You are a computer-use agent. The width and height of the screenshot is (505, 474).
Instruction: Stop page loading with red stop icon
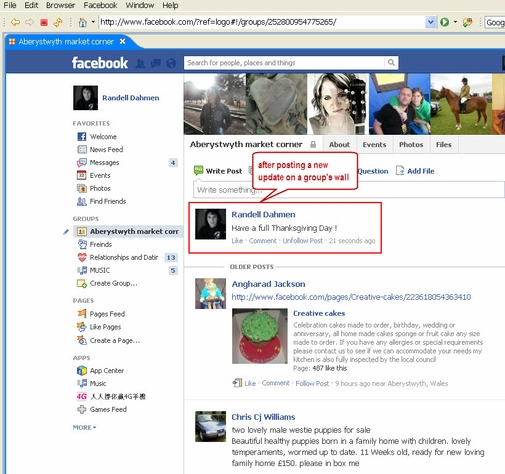click(44, 22)
